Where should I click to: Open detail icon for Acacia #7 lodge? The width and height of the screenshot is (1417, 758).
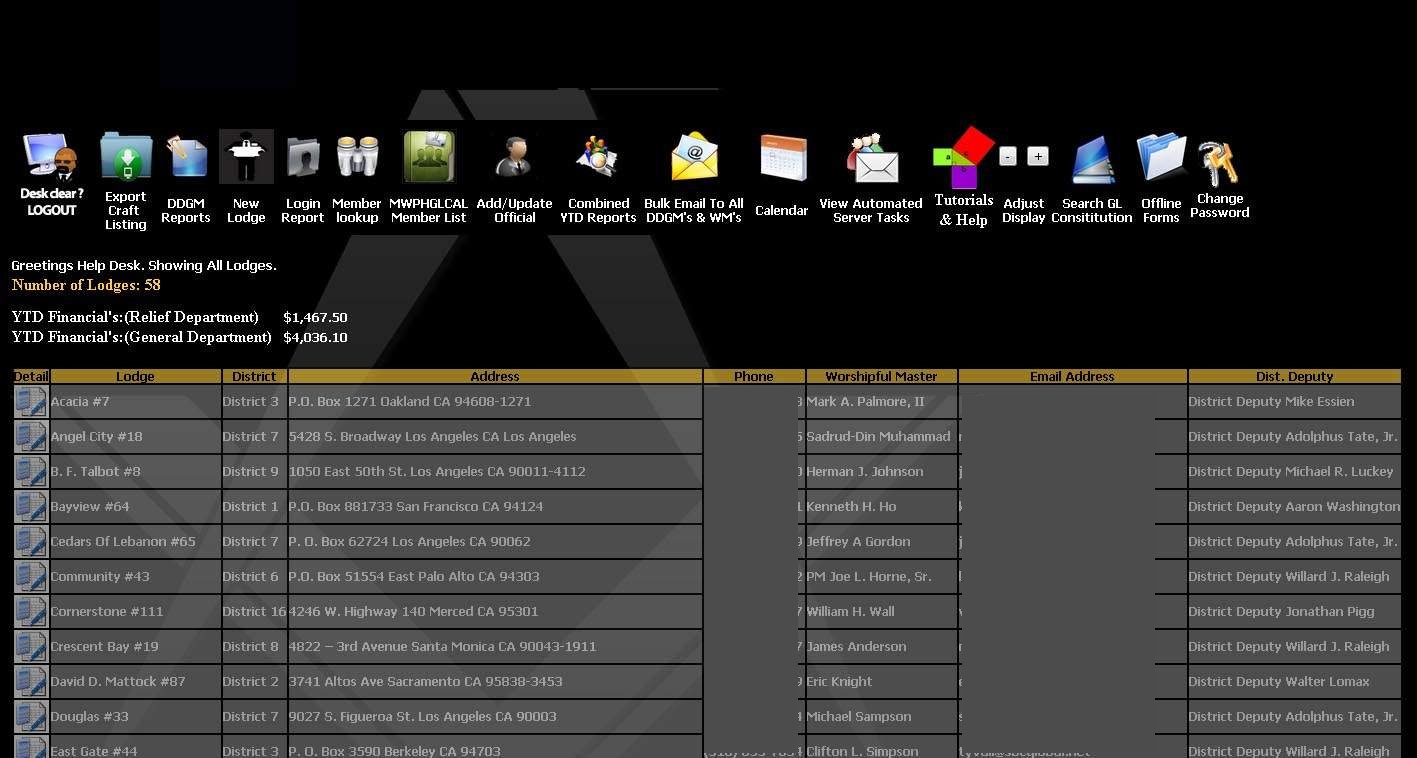pyautogui.click(x=31, y=402)
